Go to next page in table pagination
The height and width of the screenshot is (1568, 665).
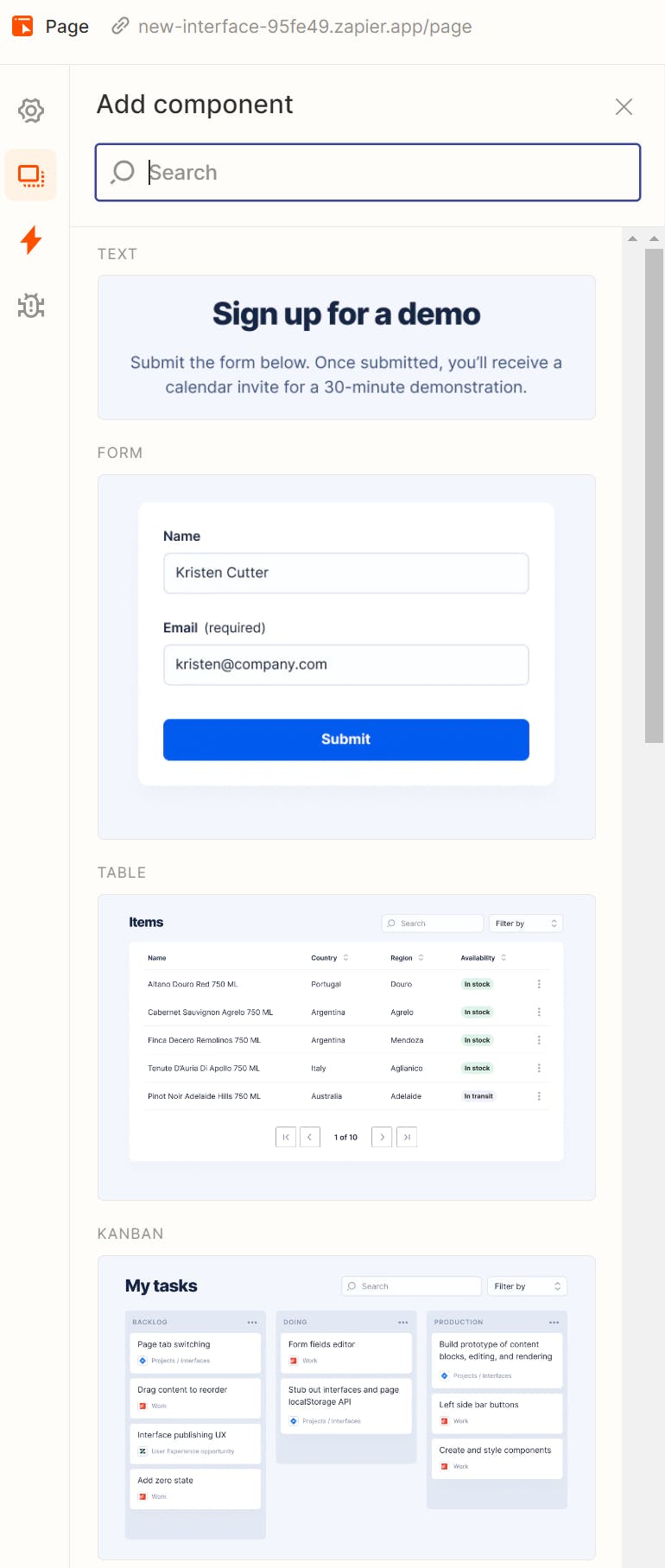click(x=382, y=1137)
